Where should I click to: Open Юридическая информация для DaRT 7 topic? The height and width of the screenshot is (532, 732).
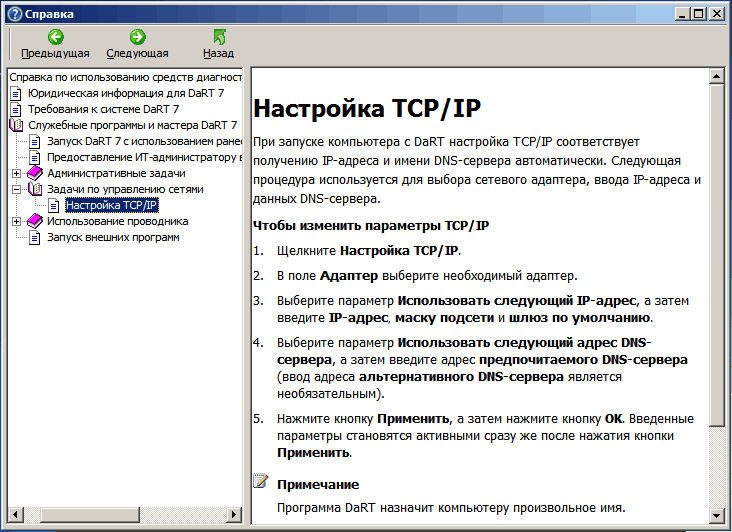click(126, 93)
